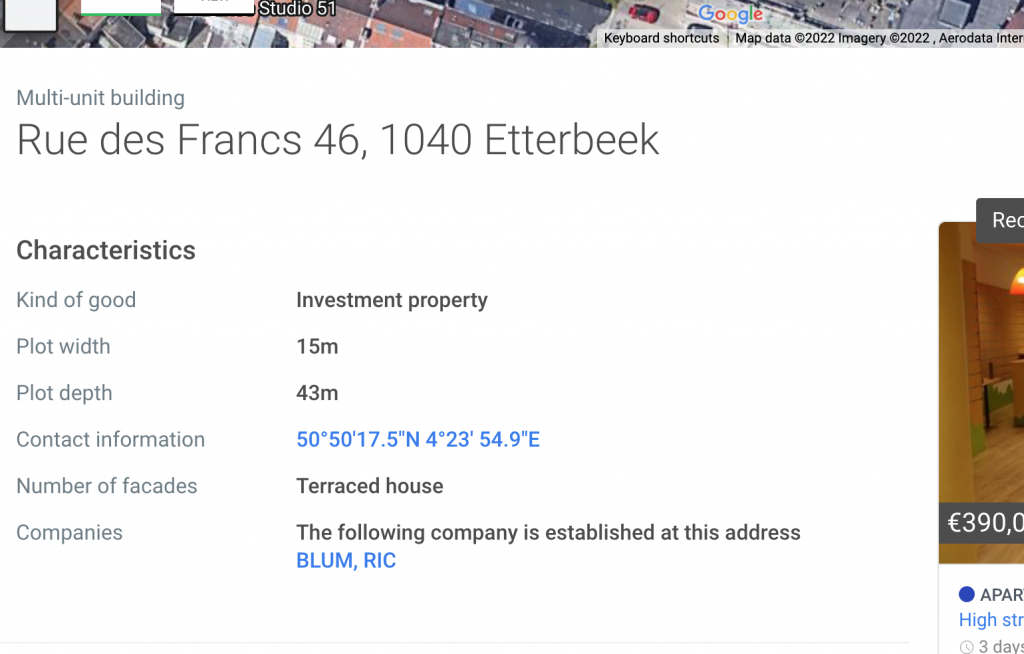Image resolution: width=1024 pixels, height=654 pixels.
Task: Open the High str… listing title link
Action: coord(991,619)
